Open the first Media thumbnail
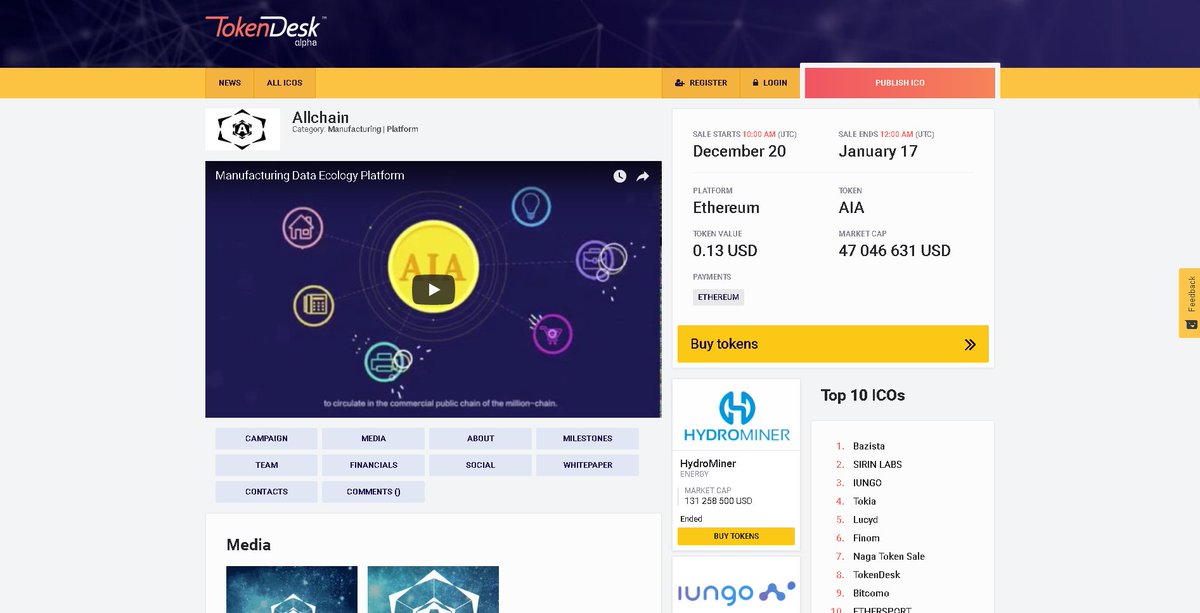This screenshot has width=1200, height=613. coord(291,590)
